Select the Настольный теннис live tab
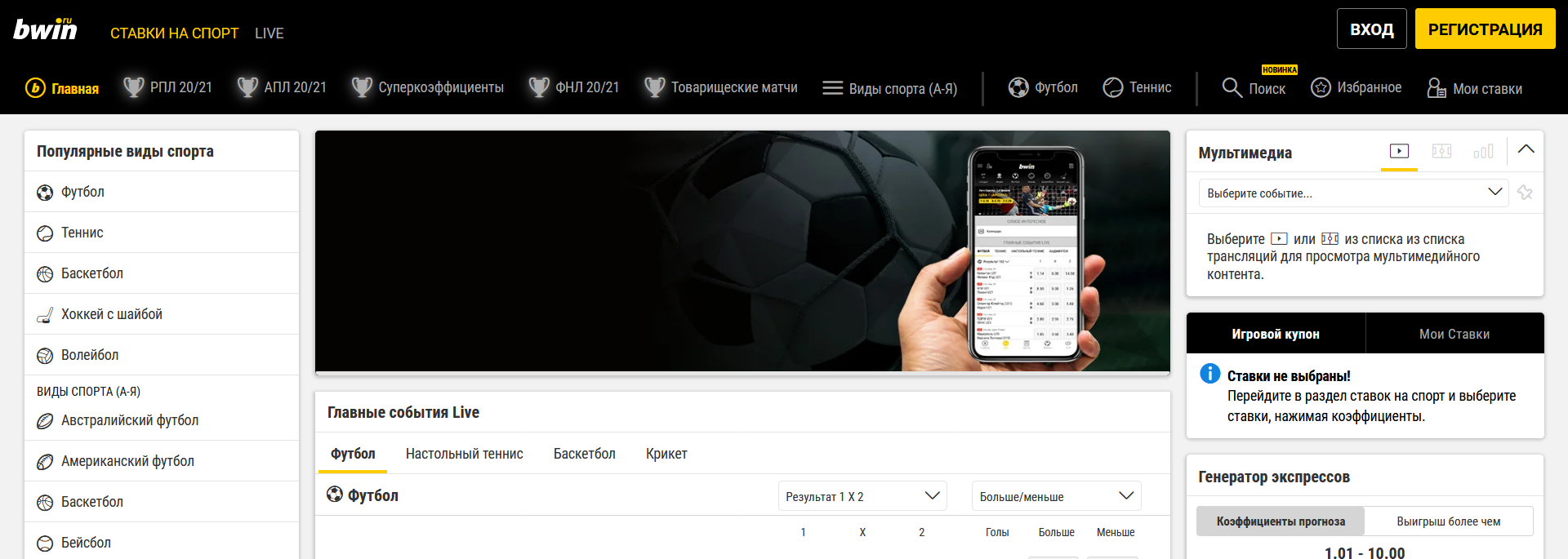The width and height of the screenshot is (1568, 559). 464,454
